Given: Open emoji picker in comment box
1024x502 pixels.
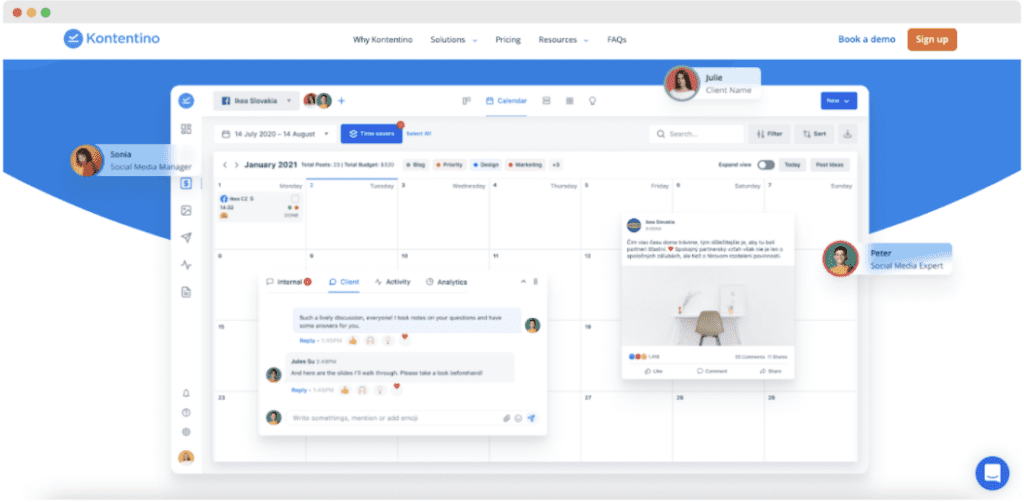Looking at the screenshot, I should pyautogui.click(x=519, y=418).
